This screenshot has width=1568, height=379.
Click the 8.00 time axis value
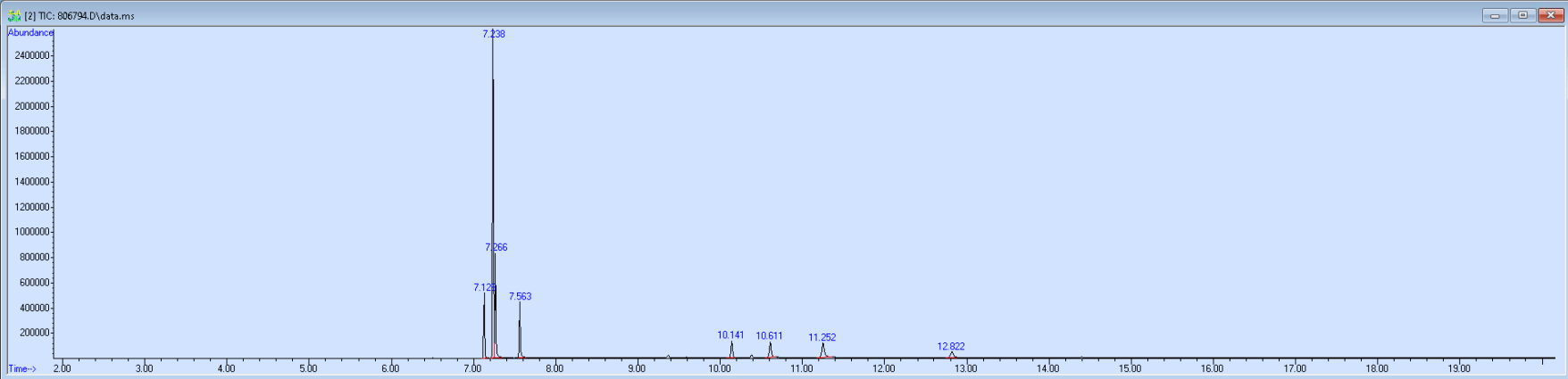pyautogui.click(x=555, y=368)
